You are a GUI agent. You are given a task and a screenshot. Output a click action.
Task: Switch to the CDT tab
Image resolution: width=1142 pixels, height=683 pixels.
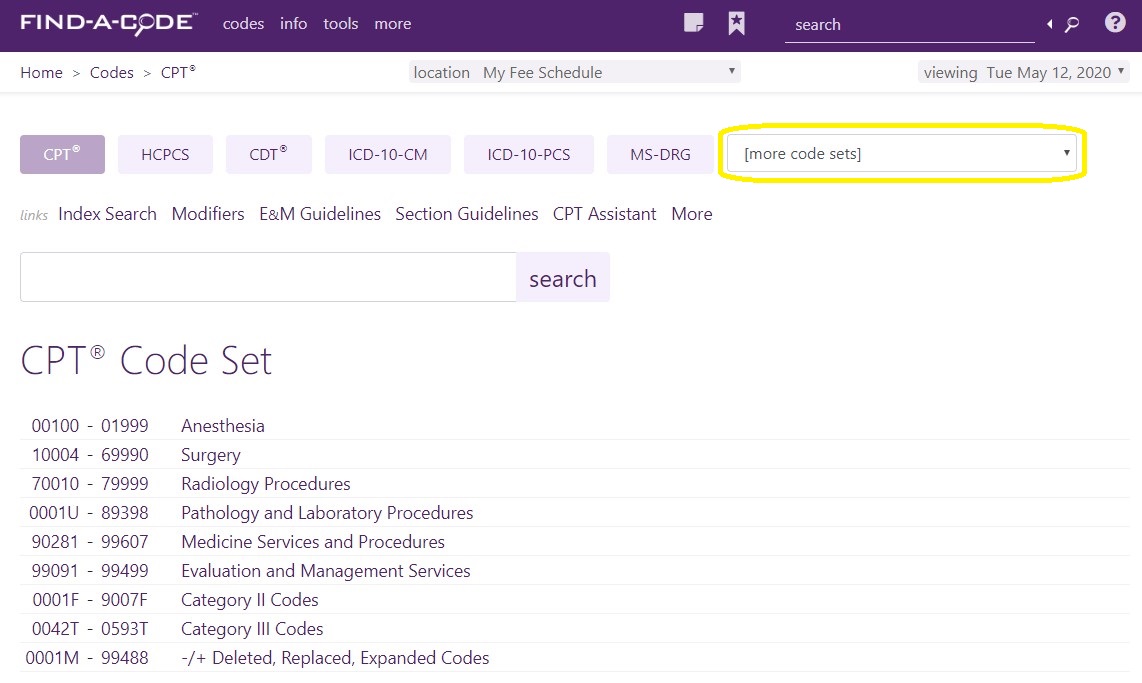click(x=269, y=154)
